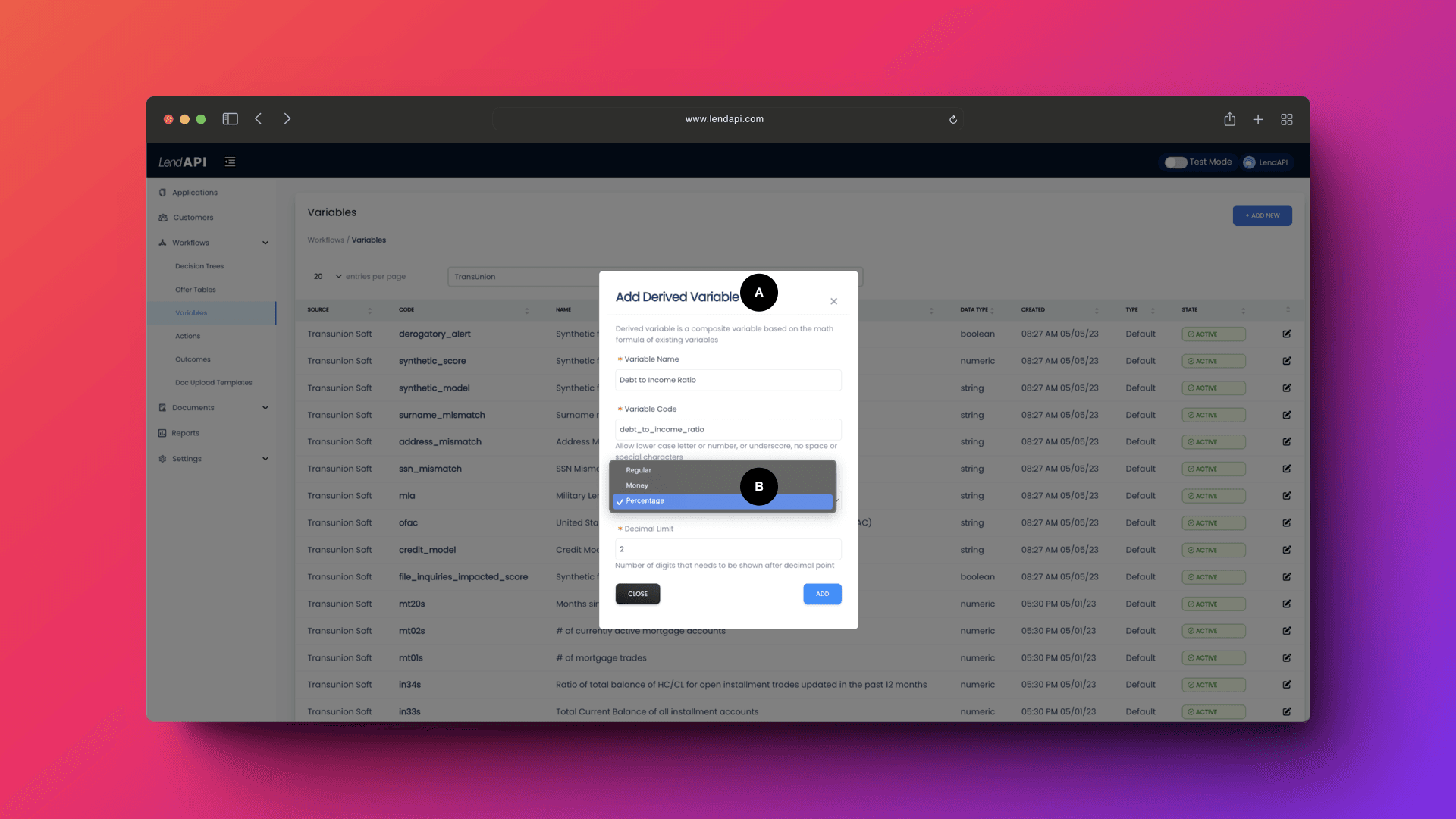Expand the entries per page dropdown
This screenshot has width=1456, height=819.
coord(325,276)
